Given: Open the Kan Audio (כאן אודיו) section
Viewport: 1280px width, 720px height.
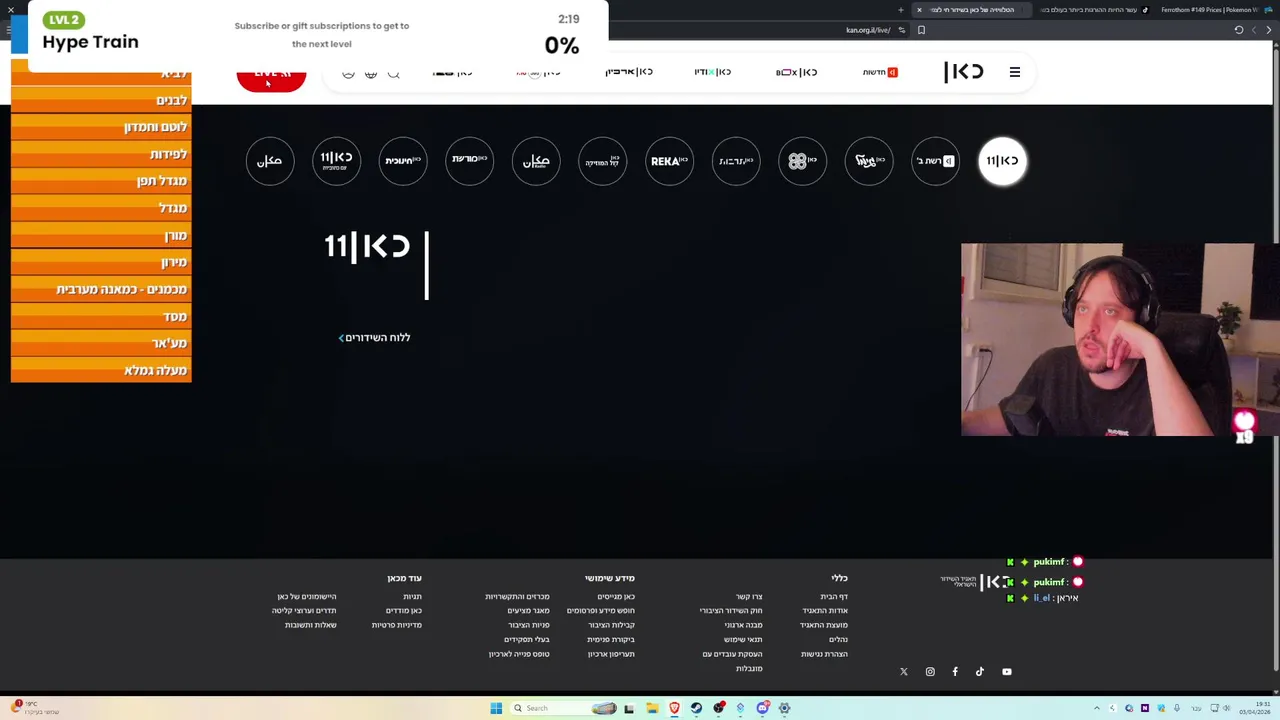Looking at the screenshot, I should 712,72.
